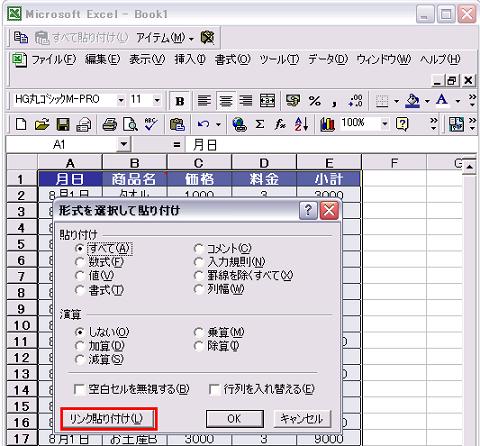Click the キャンセル button
The height and width of the screenshot is (446, 480).
coord(302,419)
